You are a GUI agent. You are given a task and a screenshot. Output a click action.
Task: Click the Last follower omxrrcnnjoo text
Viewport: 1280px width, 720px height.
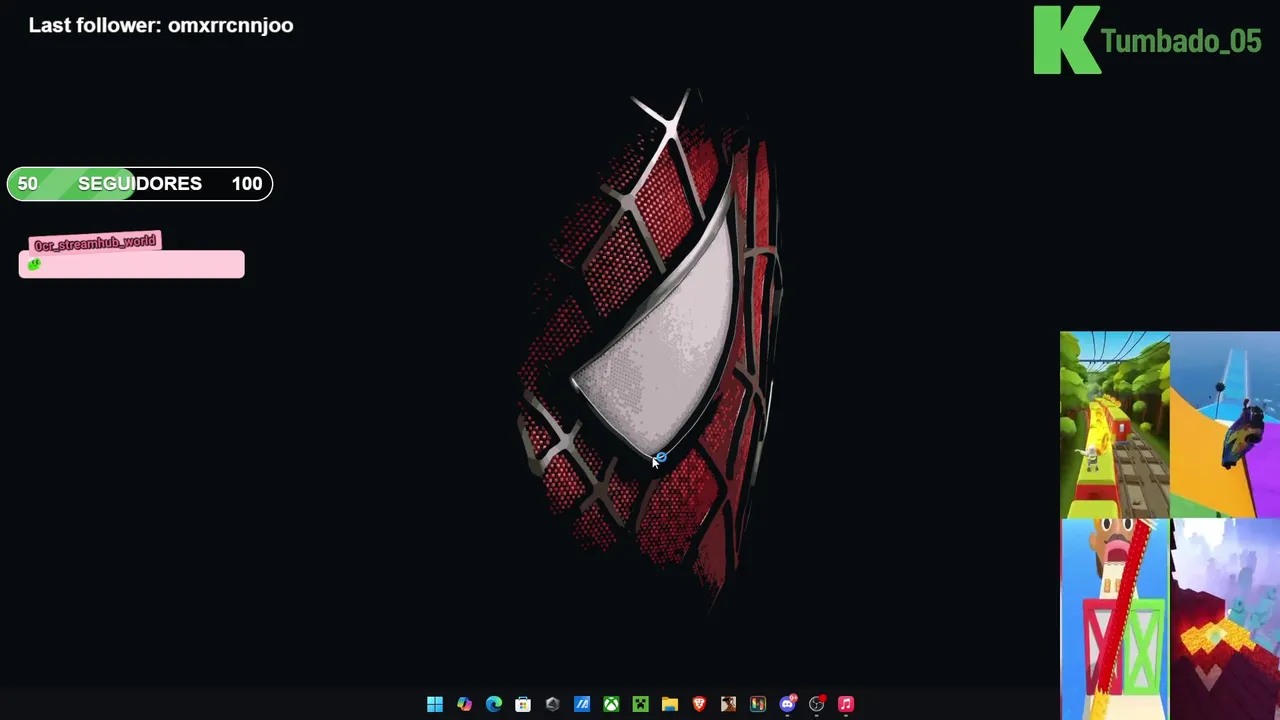[161, 25]
